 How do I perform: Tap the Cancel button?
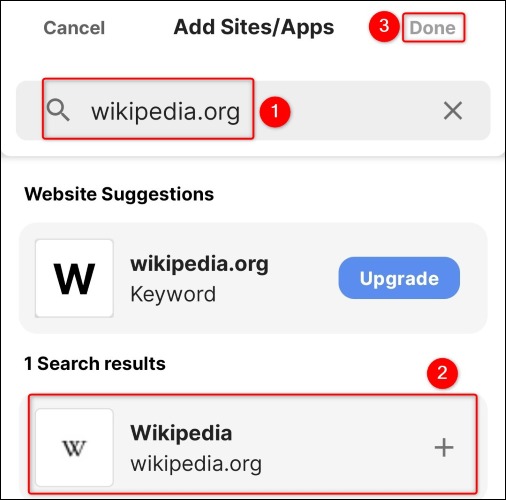[x=74, y=28]
